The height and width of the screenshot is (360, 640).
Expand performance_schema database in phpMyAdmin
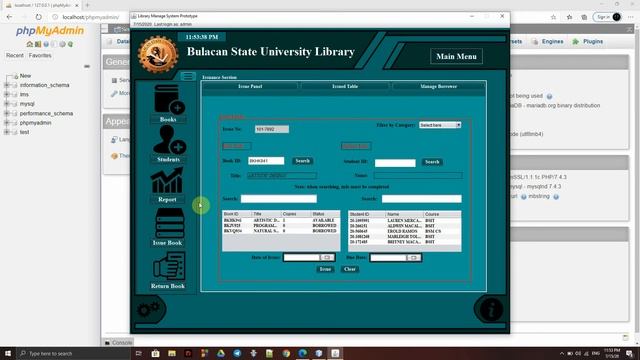coord(7,113)
